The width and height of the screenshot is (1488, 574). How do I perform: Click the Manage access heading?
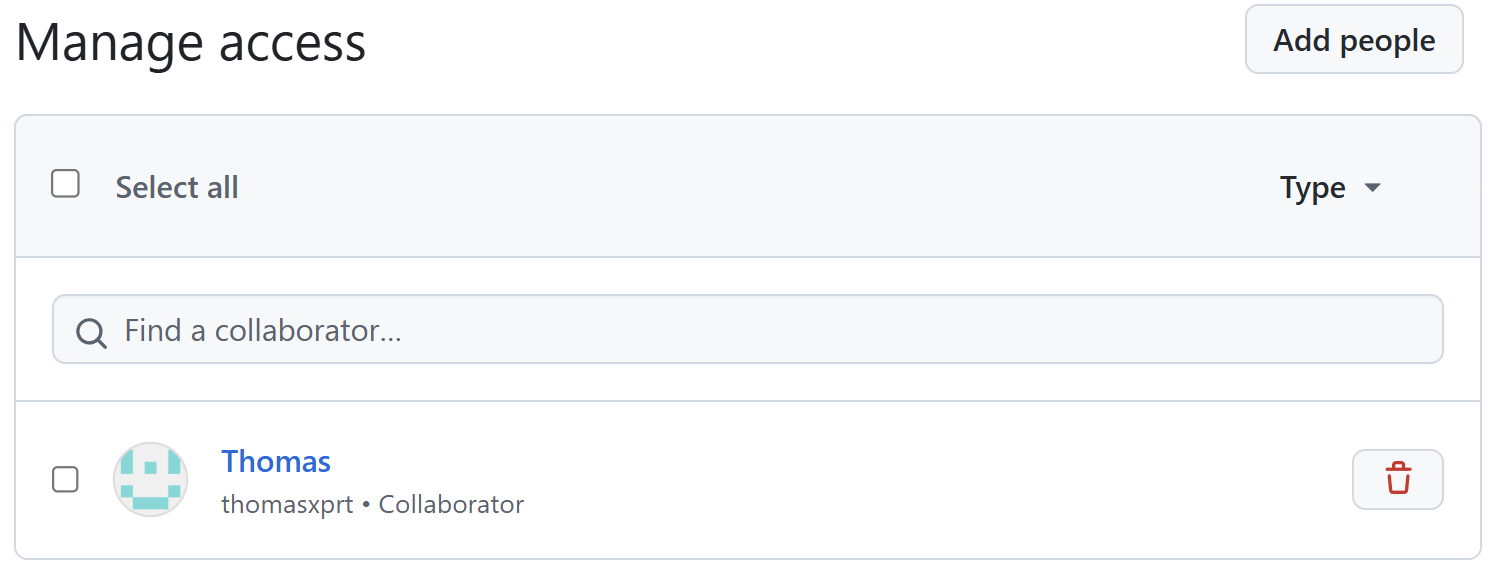coord(191,42)
